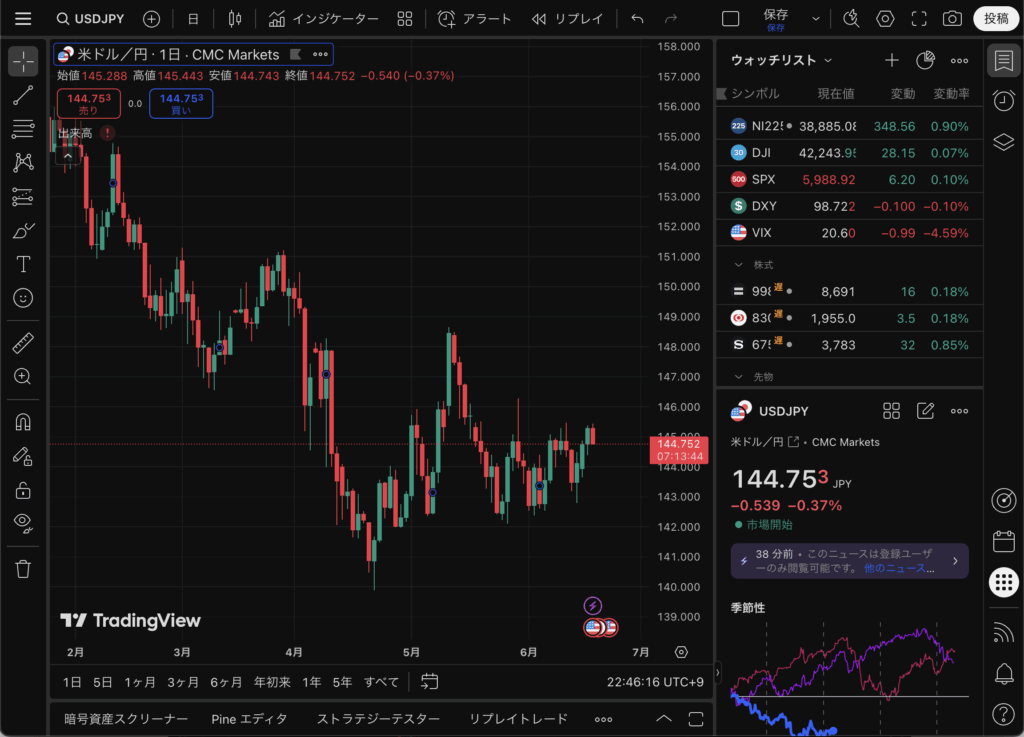The width and height of the screenshot is (1024, 737).
Task: Collapse the 株式 section in watchlist
Action: (x=739, y=265)
